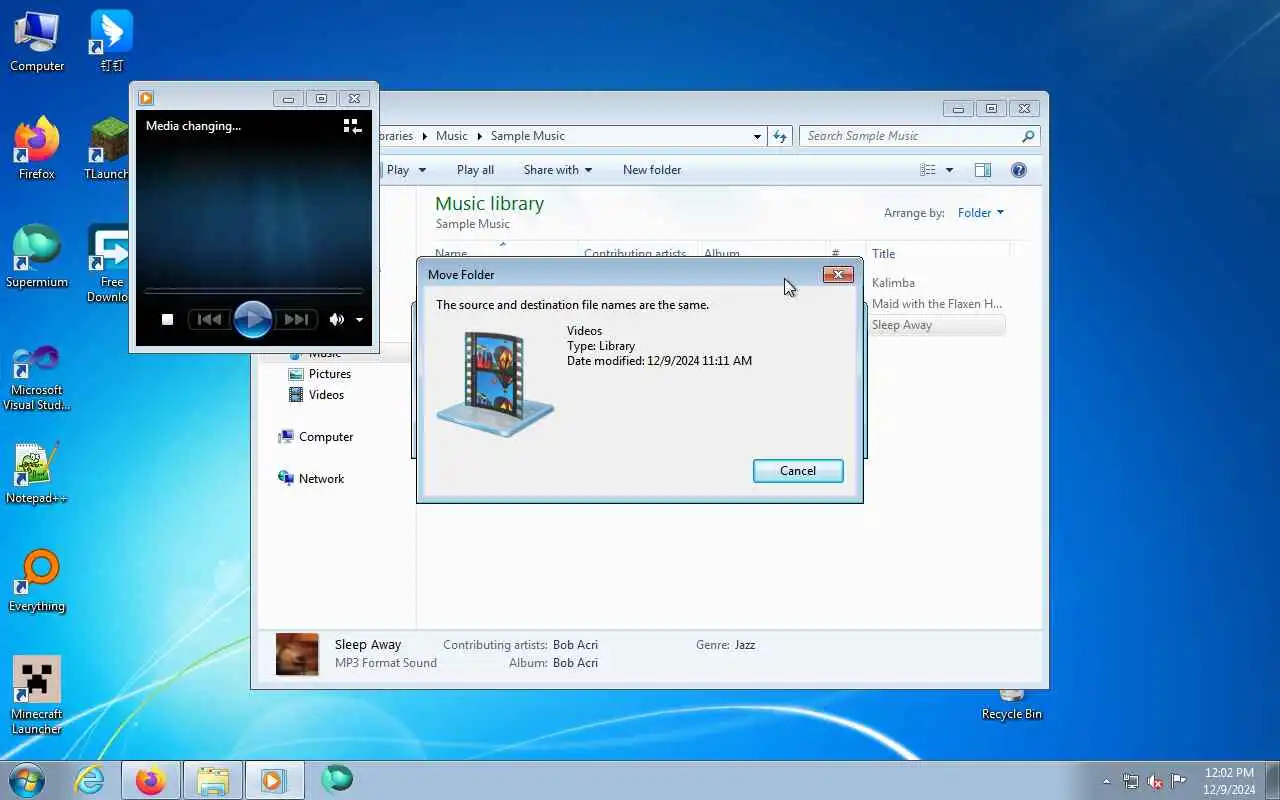Select Network in navigation pane
Viewport: 1280px width, 800px height.
[311, 479]
